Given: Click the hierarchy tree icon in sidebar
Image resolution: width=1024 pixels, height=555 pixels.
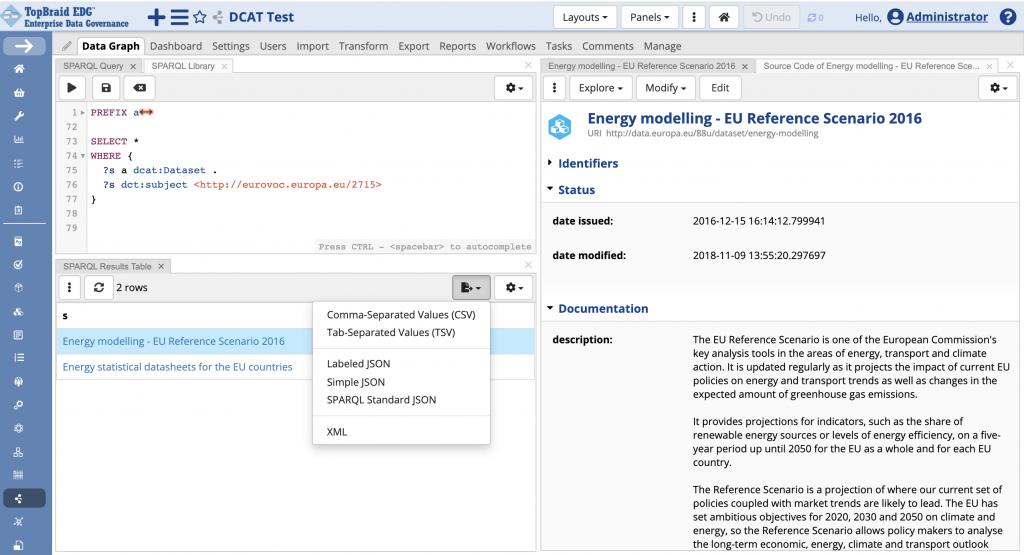Looking at the screenshot, I should tap(19, 452).
